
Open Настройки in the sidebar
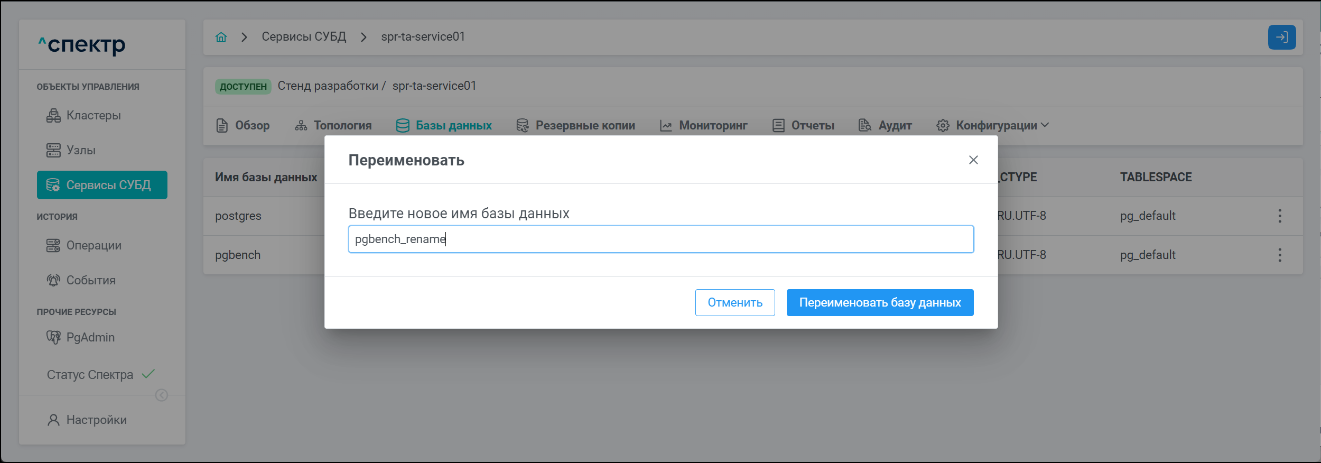(96, 420)
